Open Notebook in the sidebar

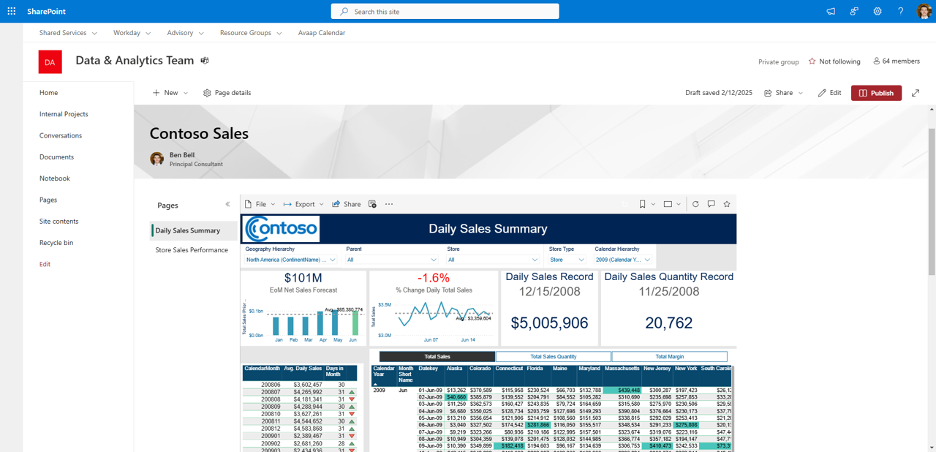55,179
